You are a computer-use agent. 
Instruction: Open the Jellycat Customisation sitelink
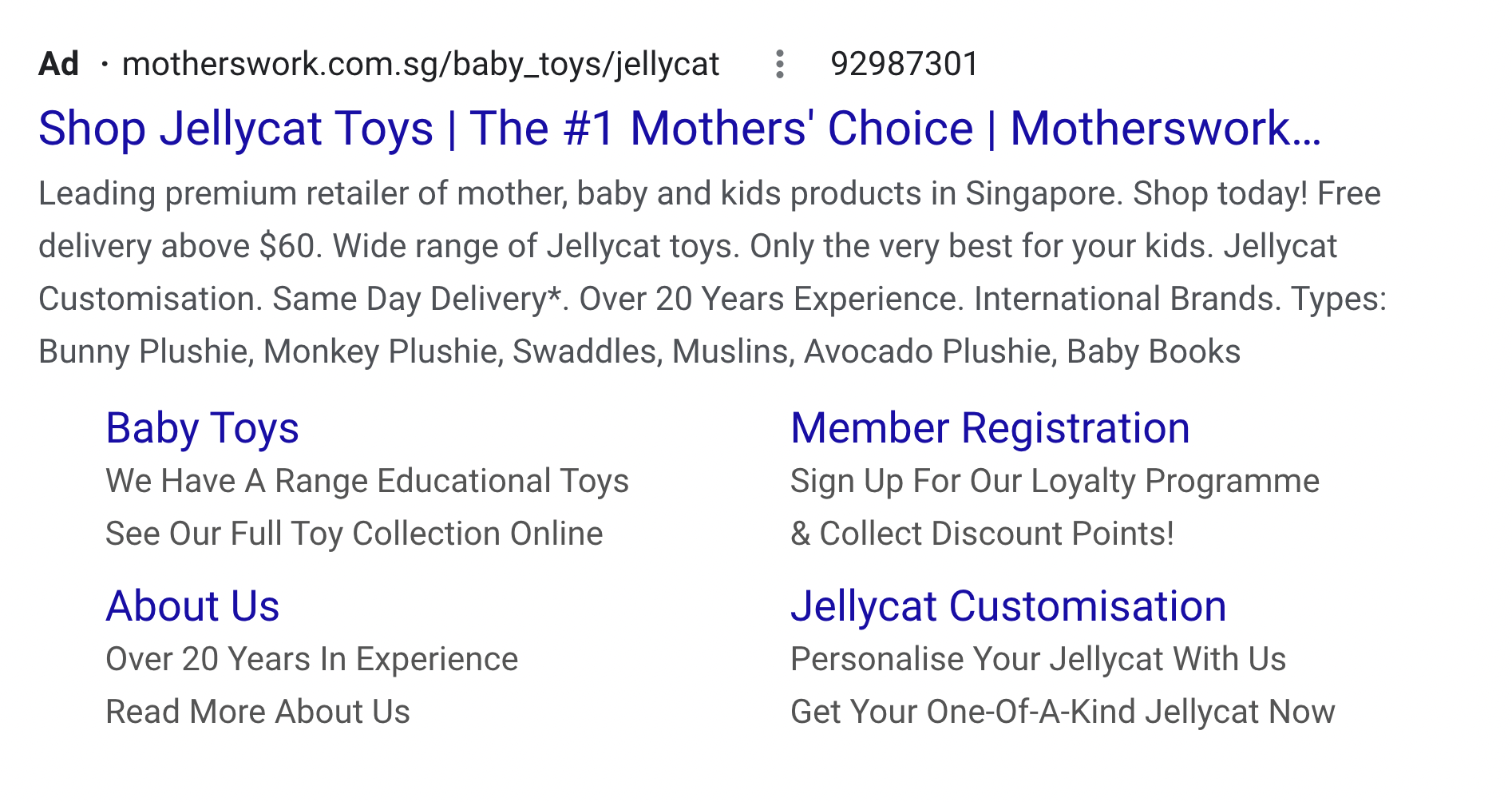1008,606
